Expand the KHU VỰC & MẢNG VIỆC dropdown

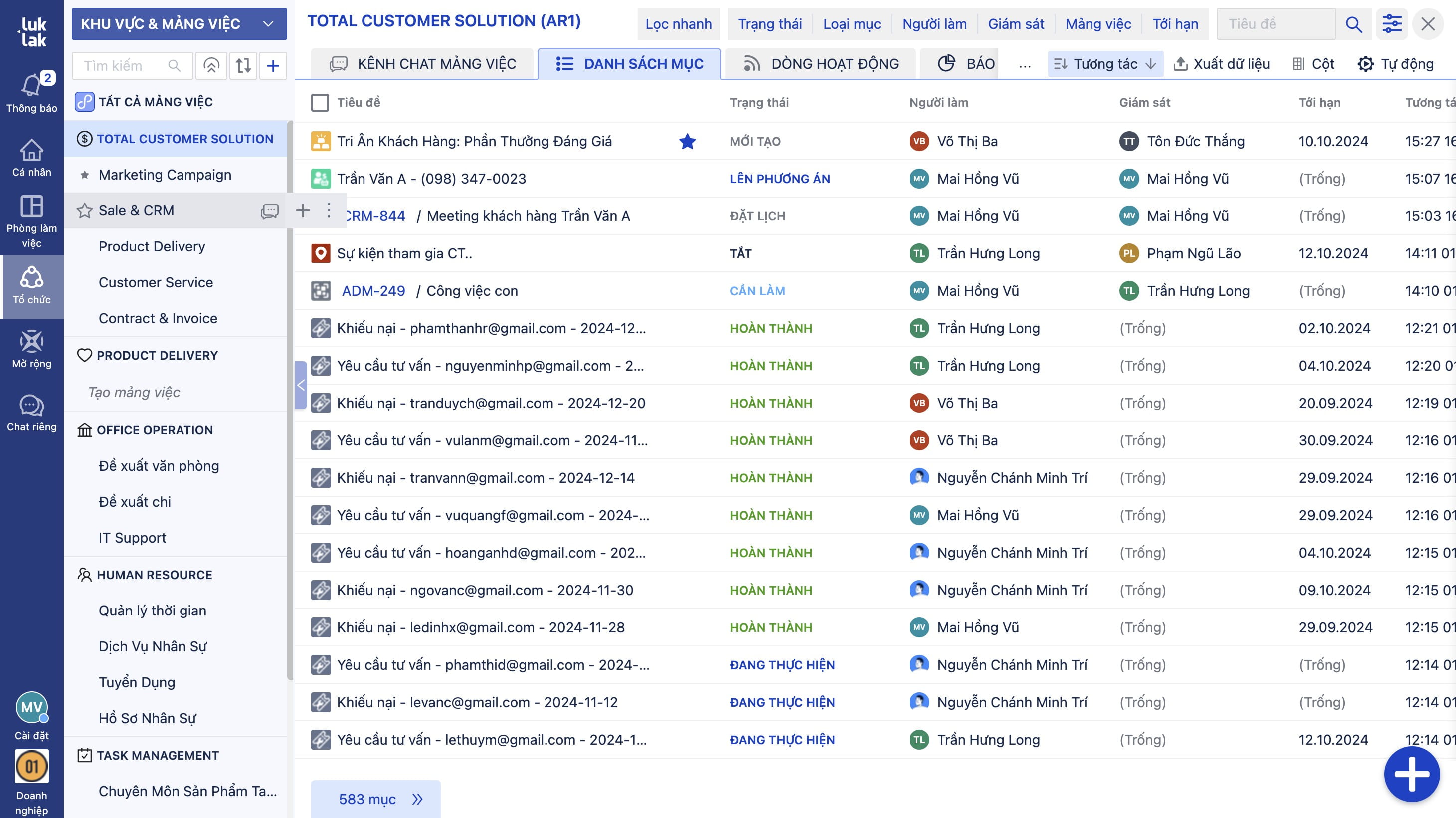[x=179, y=24]
